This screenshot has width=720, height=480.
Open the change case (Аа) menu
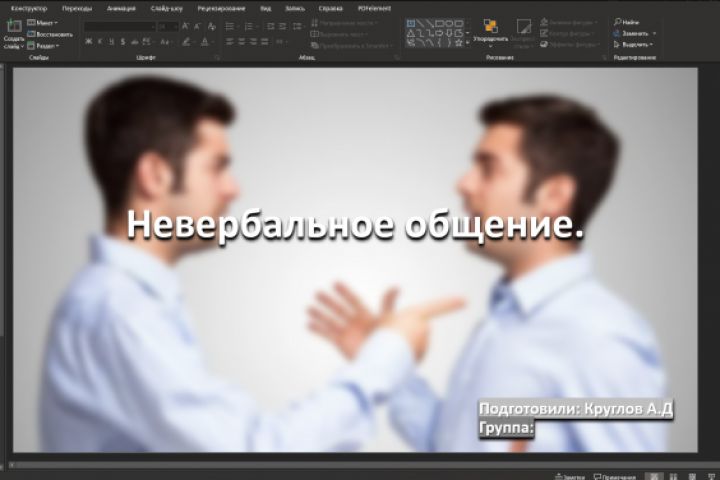(x=165, y=42)
